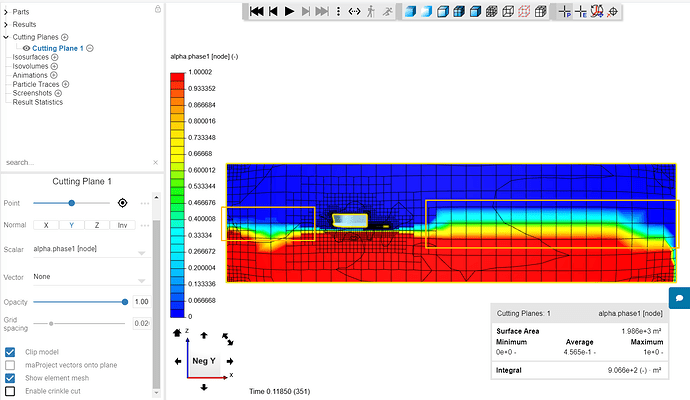Click the point picker target icon
Screen dimensions: 690x400
[x=122, y=203]
